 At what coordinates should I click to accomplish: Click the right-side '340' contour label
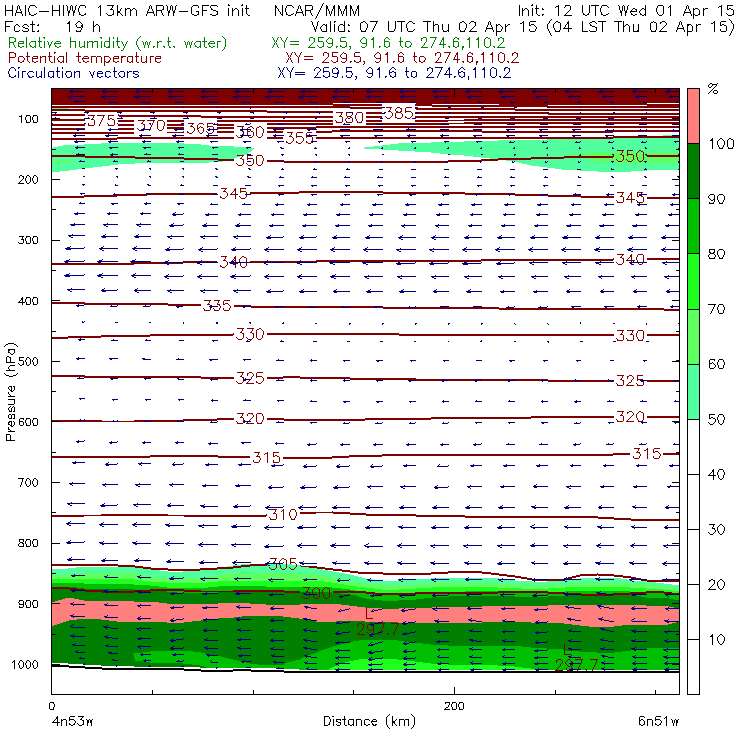(630, 260)
